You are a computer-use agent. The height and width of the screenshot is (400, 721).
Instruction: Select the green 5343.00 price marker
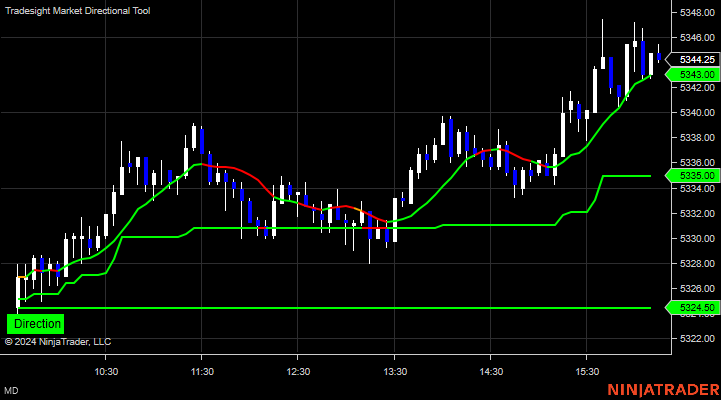[693, 74]
